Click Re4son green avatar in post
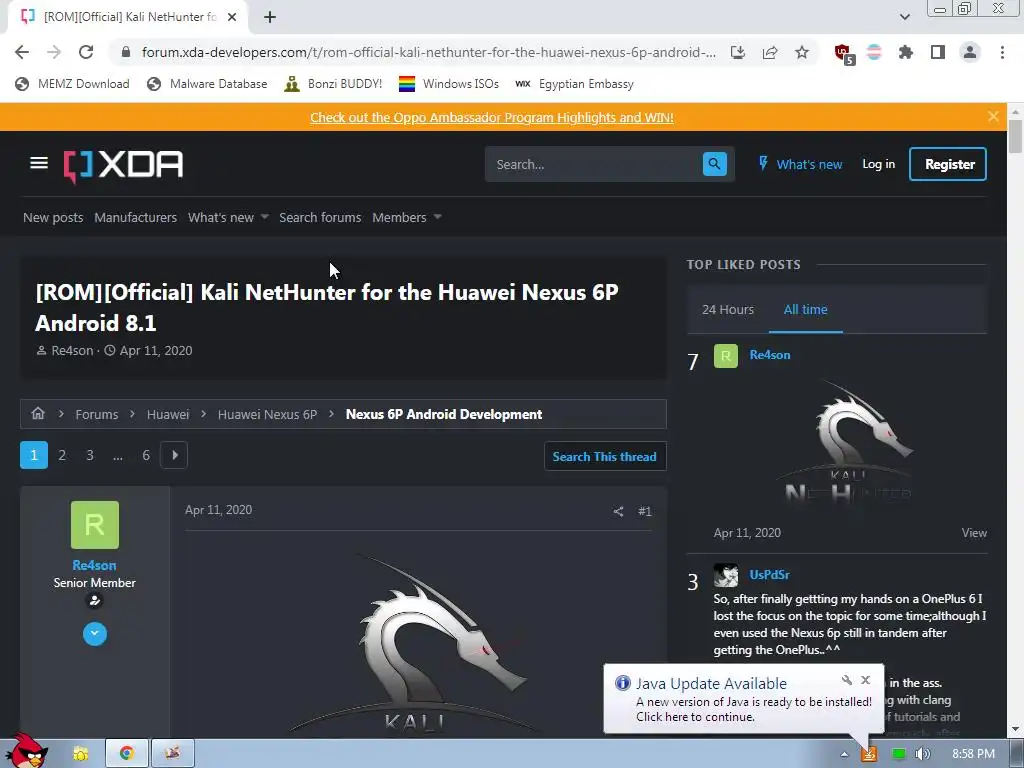 point(95,525)
